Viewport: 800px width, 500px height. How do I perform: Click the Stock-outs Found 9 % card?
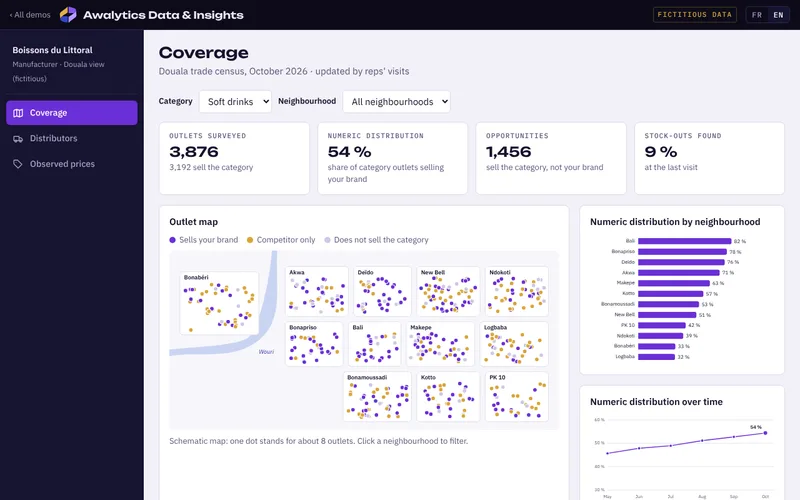[709, 158]
